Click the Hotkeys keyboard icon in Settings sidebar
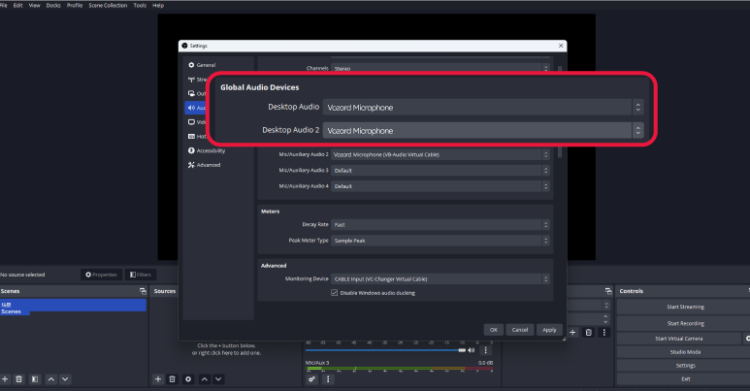The width and height of the screenshot is (750, 391). [191, 136]
